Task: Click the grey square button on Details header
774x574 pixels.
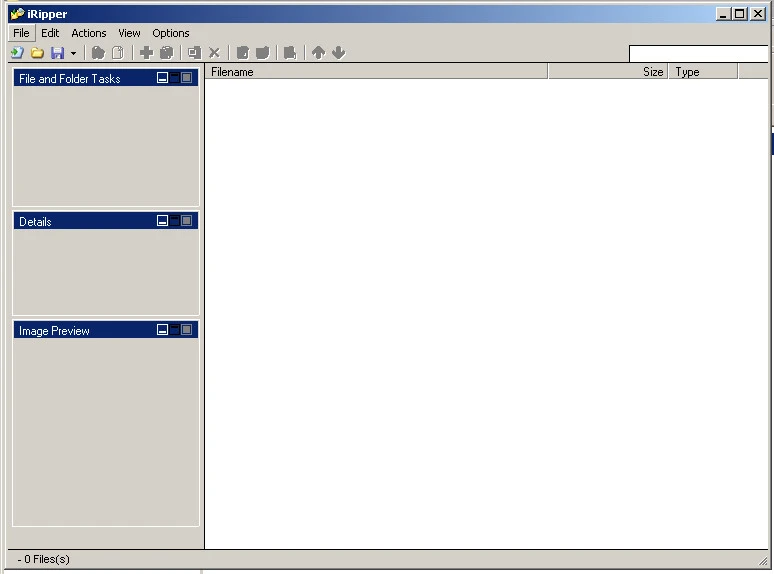Action: click(x=187, y=221)
